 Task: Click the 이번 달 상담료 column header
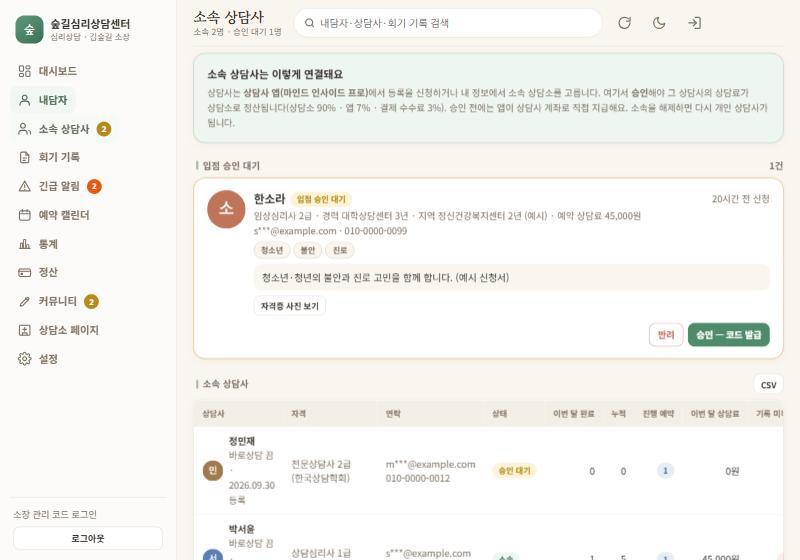click(x=715, y=414)
